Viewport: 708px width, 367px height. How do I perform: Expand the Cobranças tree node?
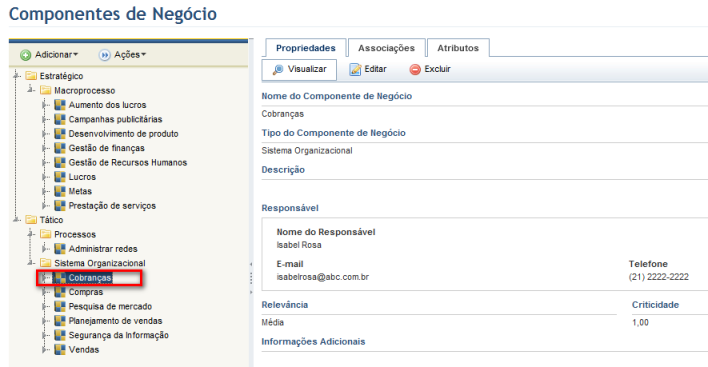[x=45, y=278]
